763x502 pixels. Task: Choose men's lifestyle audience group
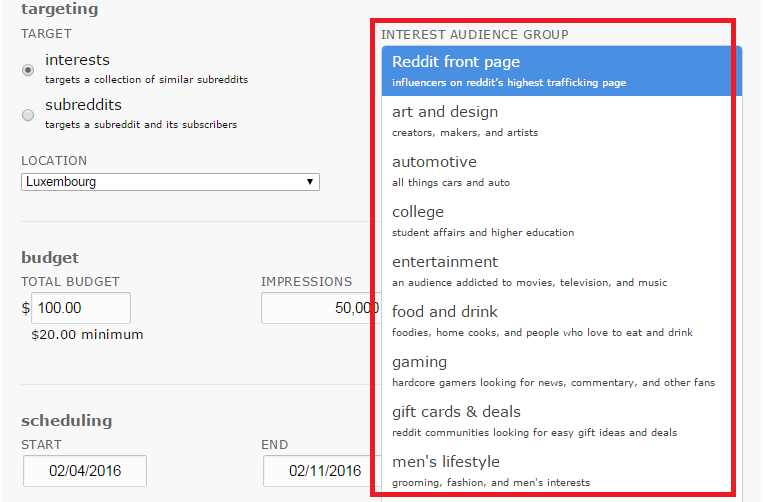(562, 471)
